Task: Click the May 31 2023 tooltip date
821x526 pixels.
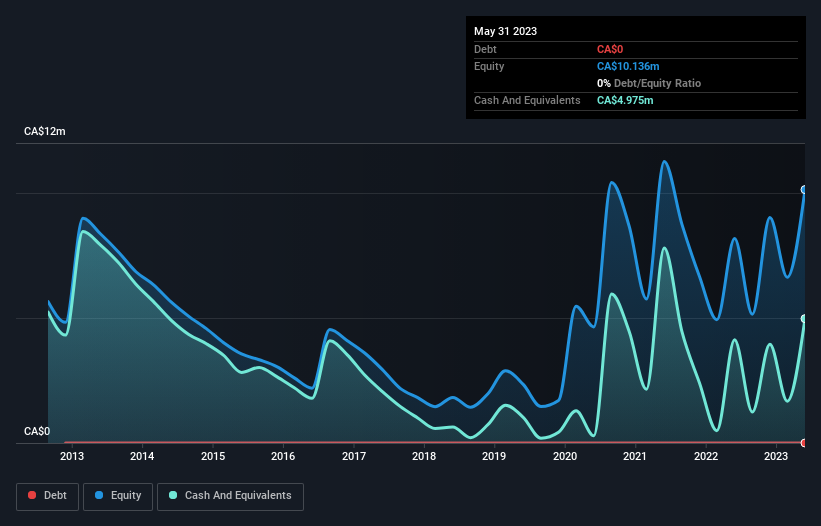Action: 505,31
